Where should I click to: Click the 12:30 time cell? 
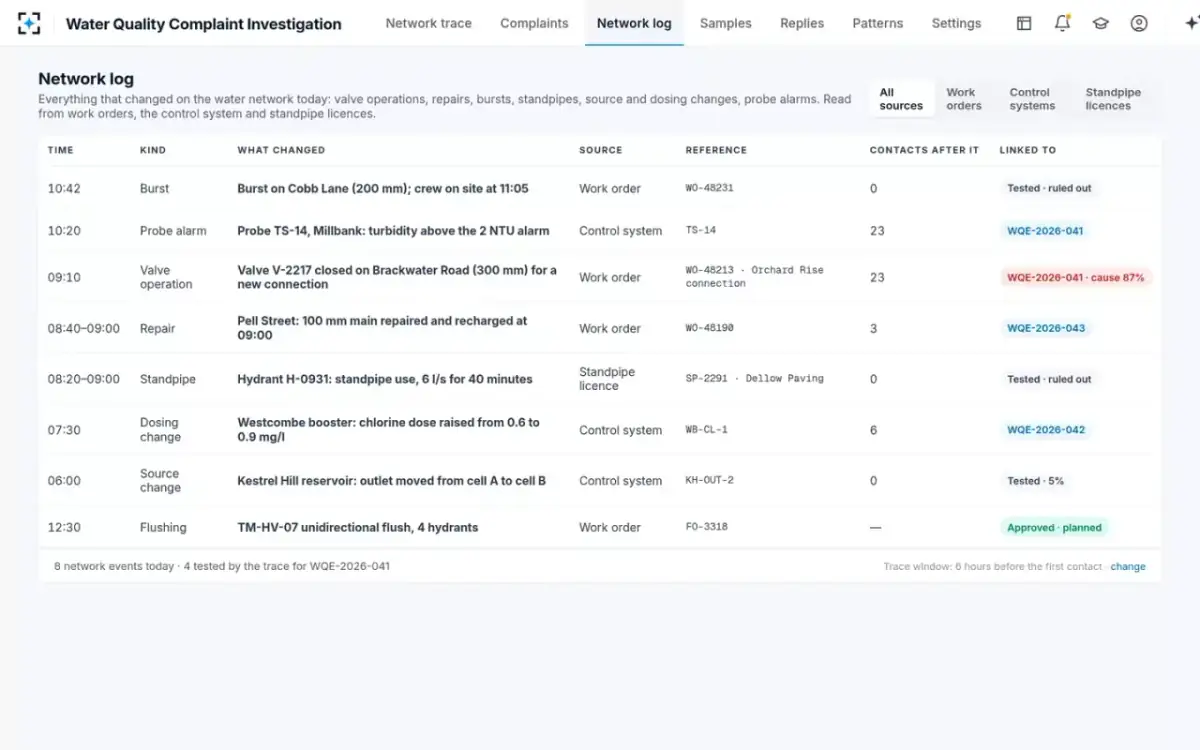click(x=64, y=527)
